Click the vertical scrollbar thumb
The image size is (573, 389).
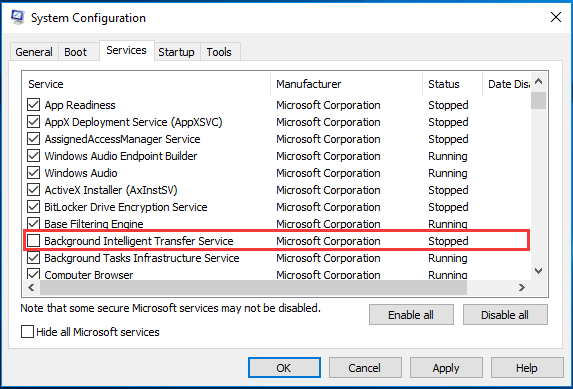(539, 101)
